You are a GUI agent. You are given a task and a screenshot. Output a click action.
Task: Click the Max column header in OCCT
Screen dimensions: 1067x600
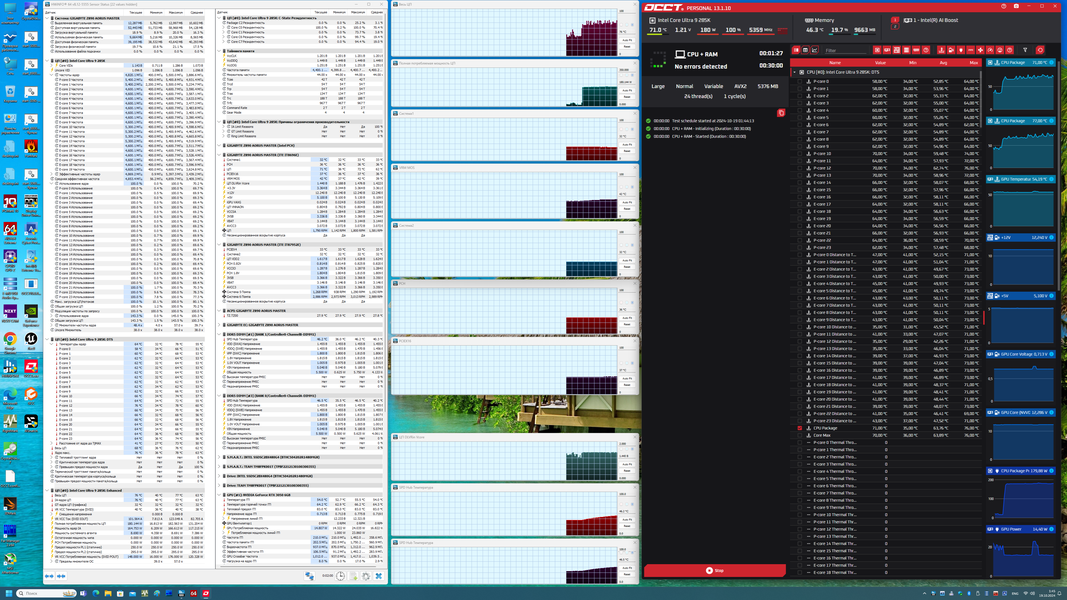point(973,63)
